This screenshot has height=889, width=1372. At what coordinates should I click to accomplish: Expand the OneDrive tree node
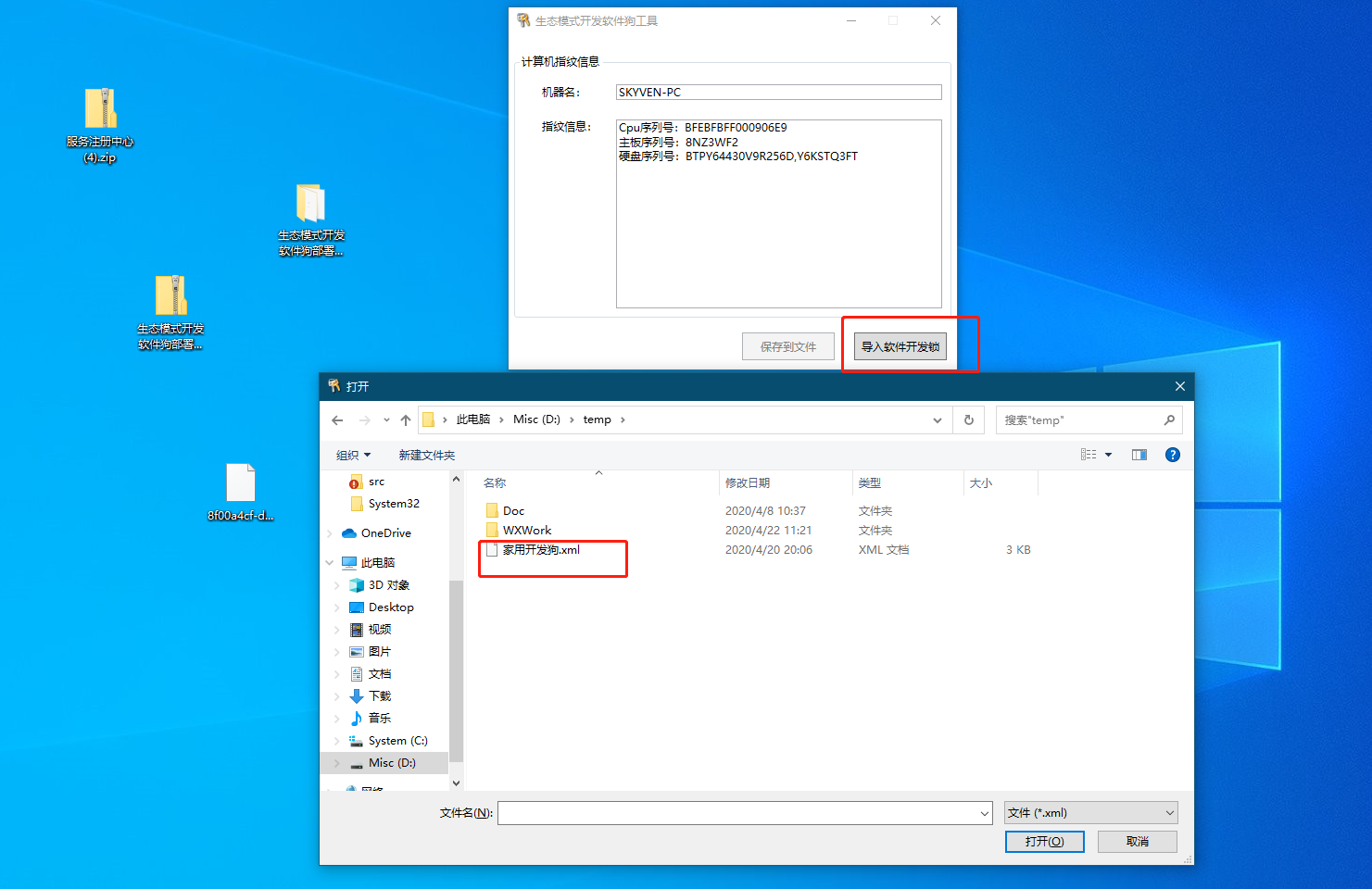(x=330, y=533)
